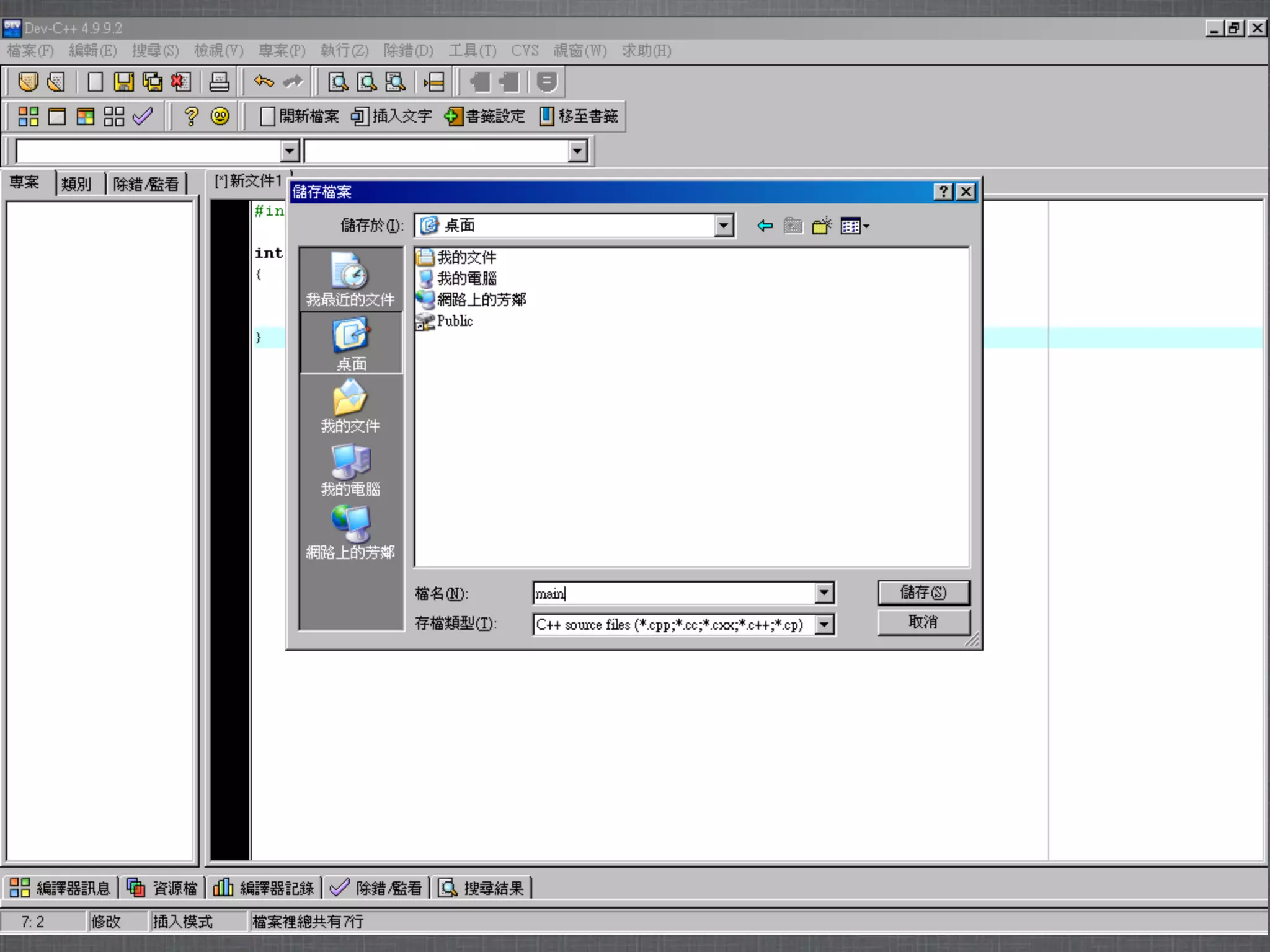Image resolution: width=1270 pixels, height=952 pixels.
Task: Select the 我的文件 folder in the file list
Action: [x=466, y=257]
